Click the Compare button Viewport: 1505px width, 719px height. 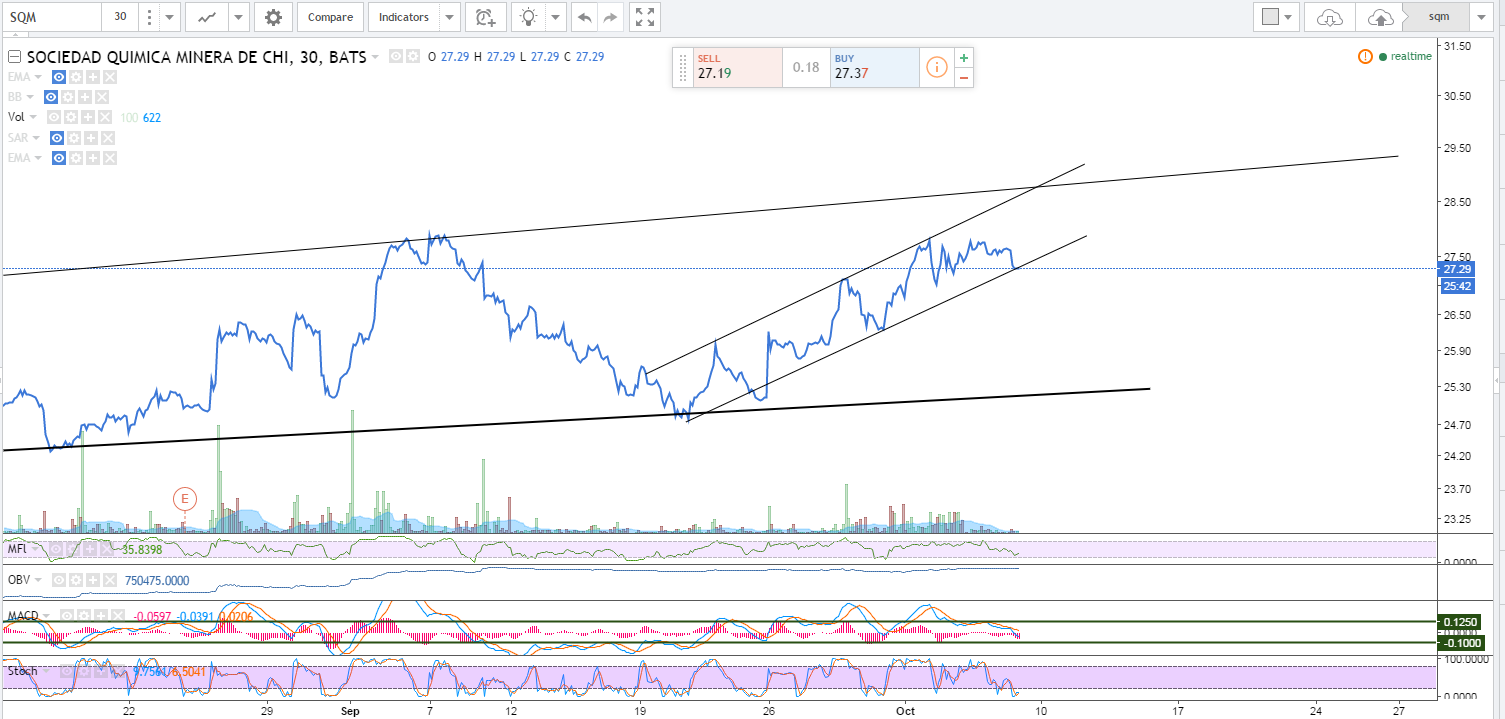pyautogui.click(x=330, y=17)
